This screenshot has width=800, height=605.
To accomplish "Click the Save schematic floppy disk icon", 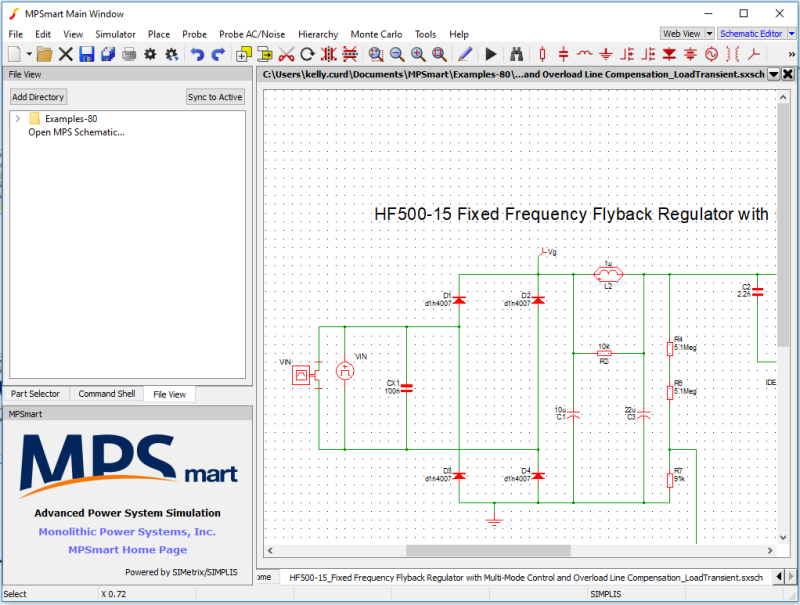I will (87, 54).
